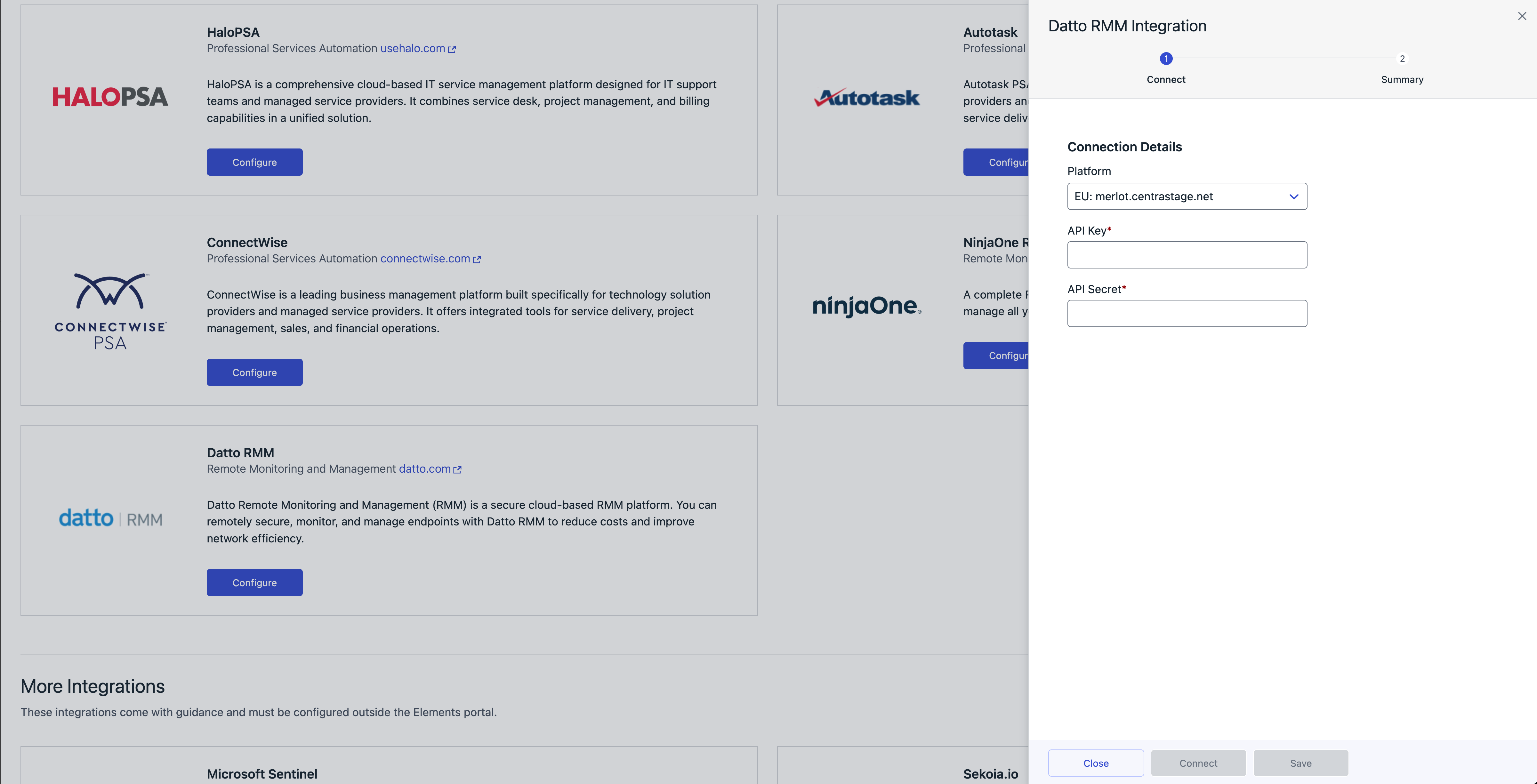
Task: Click the Datto RMM logo
Action: click(x=110, y=518)
